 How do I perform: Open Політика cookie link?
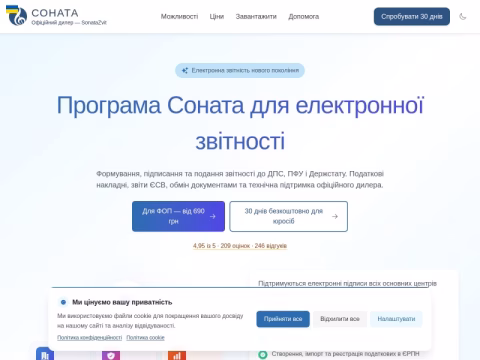145,337
